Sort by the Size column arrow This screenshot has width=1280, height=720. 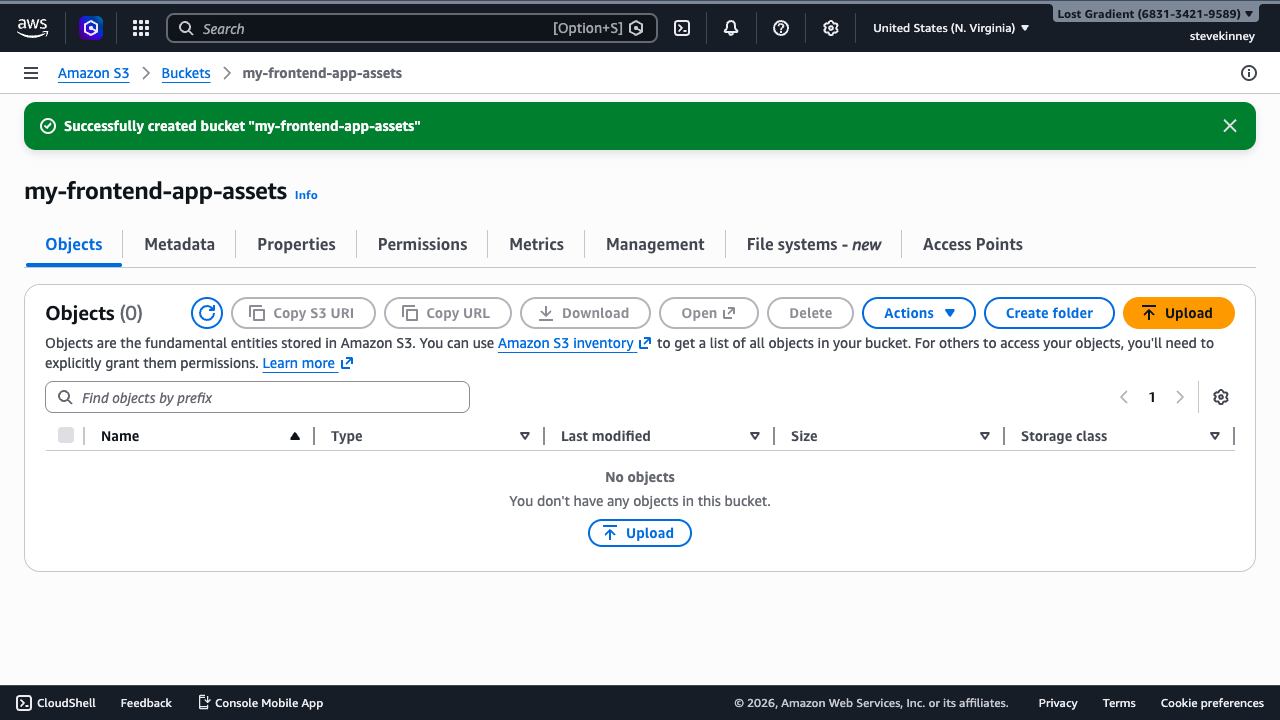click(x=984, y=436)
